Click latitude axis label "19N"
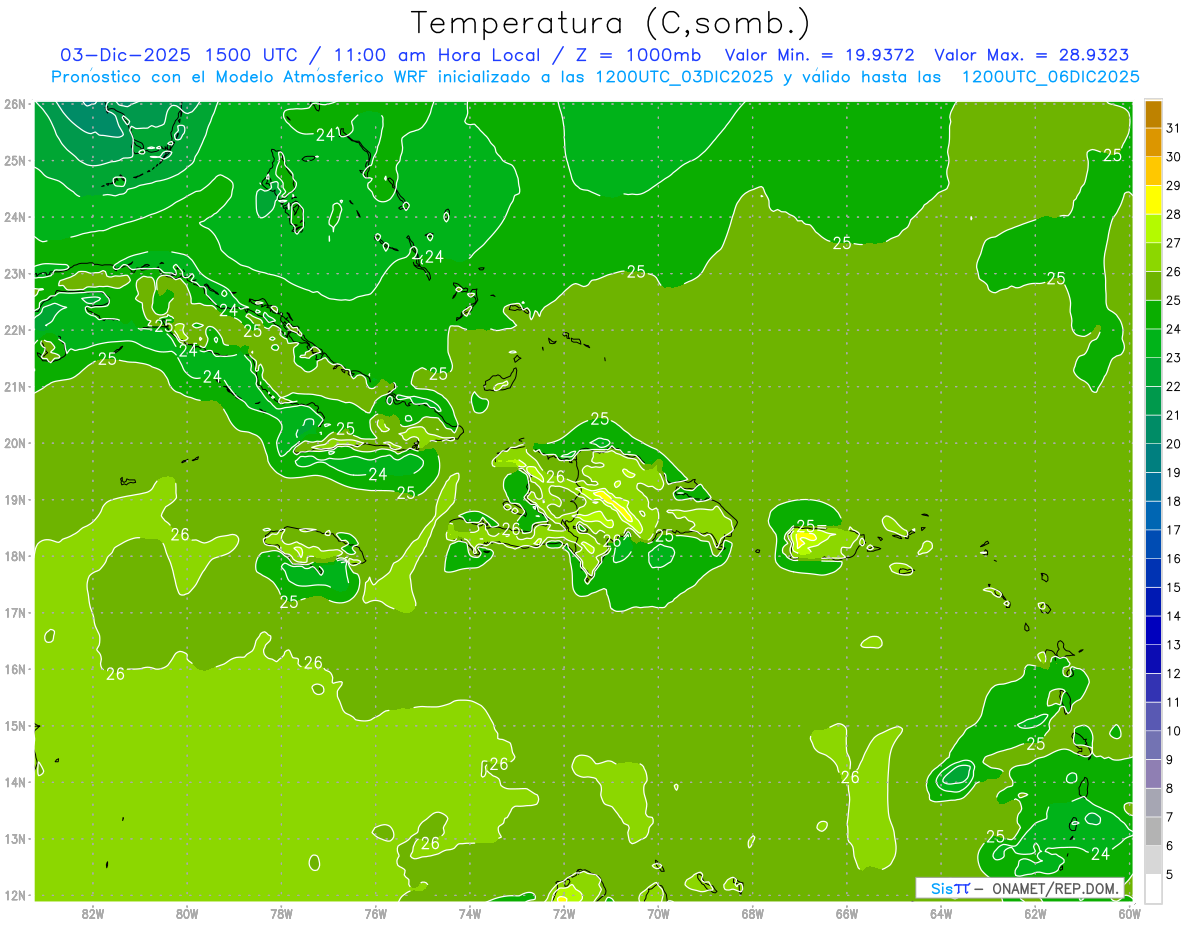 coord(14,499)
